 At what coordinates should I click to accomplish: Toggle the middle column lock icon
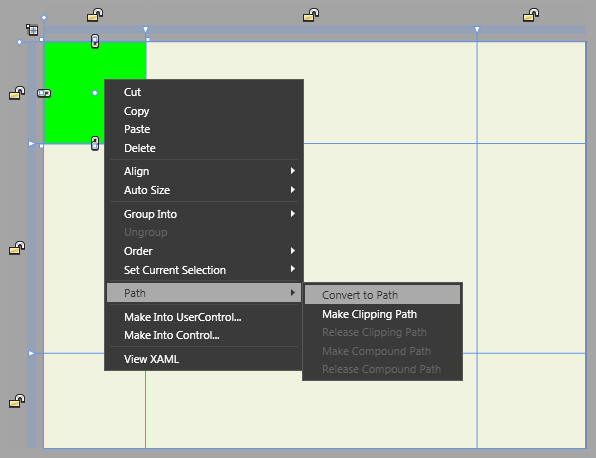[311, 15]
